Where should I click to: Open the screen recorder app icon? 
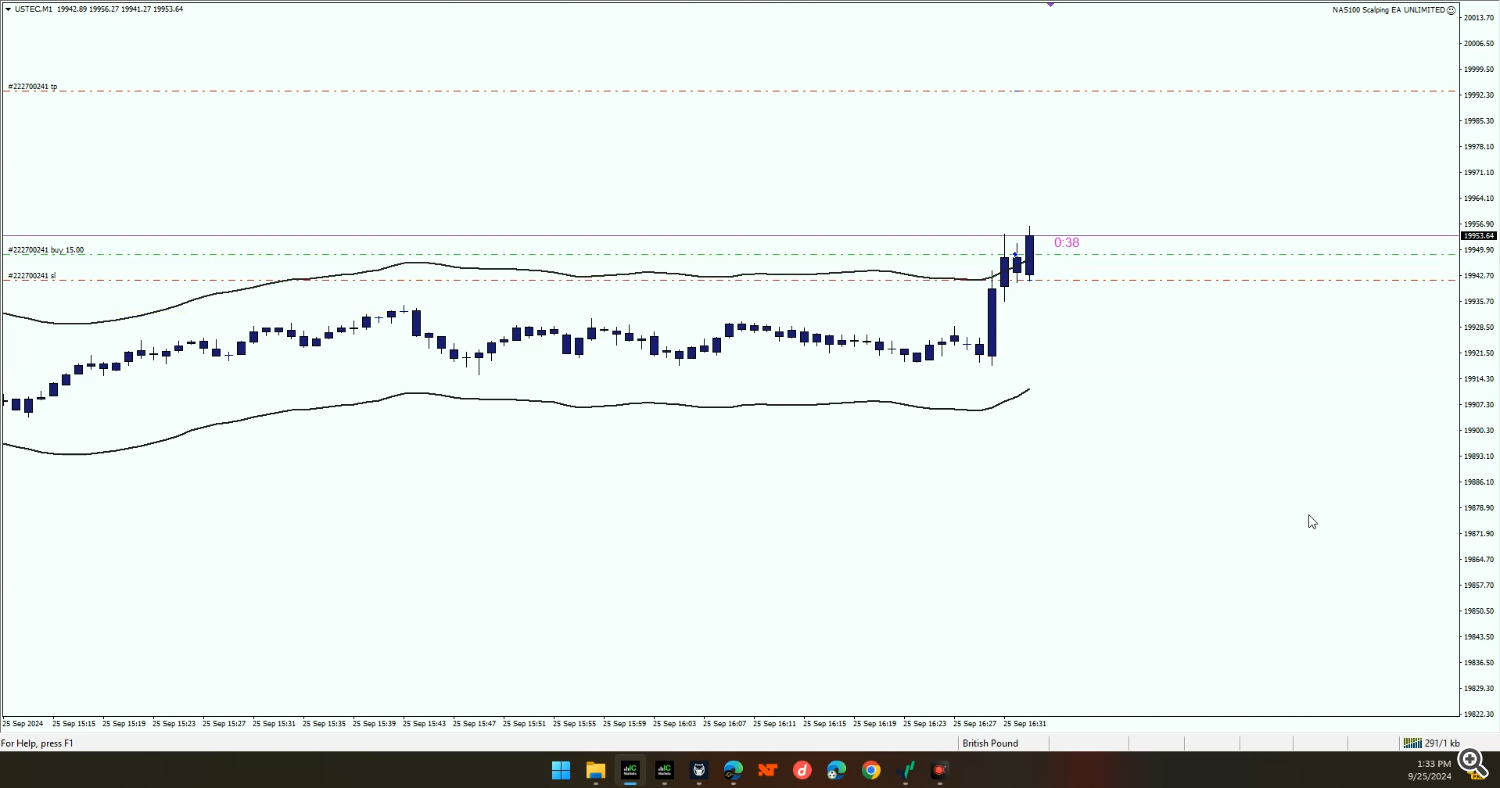940,770
